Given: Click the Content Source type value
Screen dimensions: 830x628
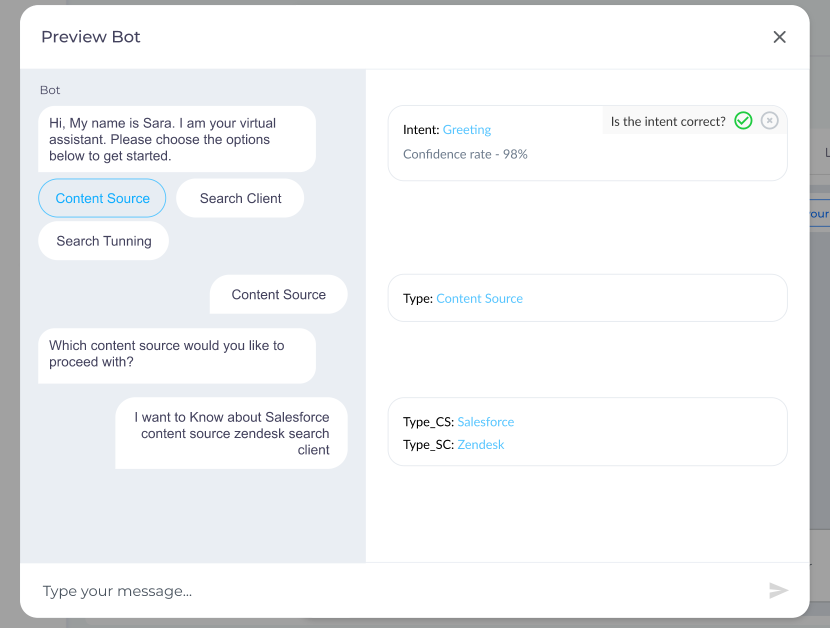Looking at the screenshot, I should coord(479,299).
